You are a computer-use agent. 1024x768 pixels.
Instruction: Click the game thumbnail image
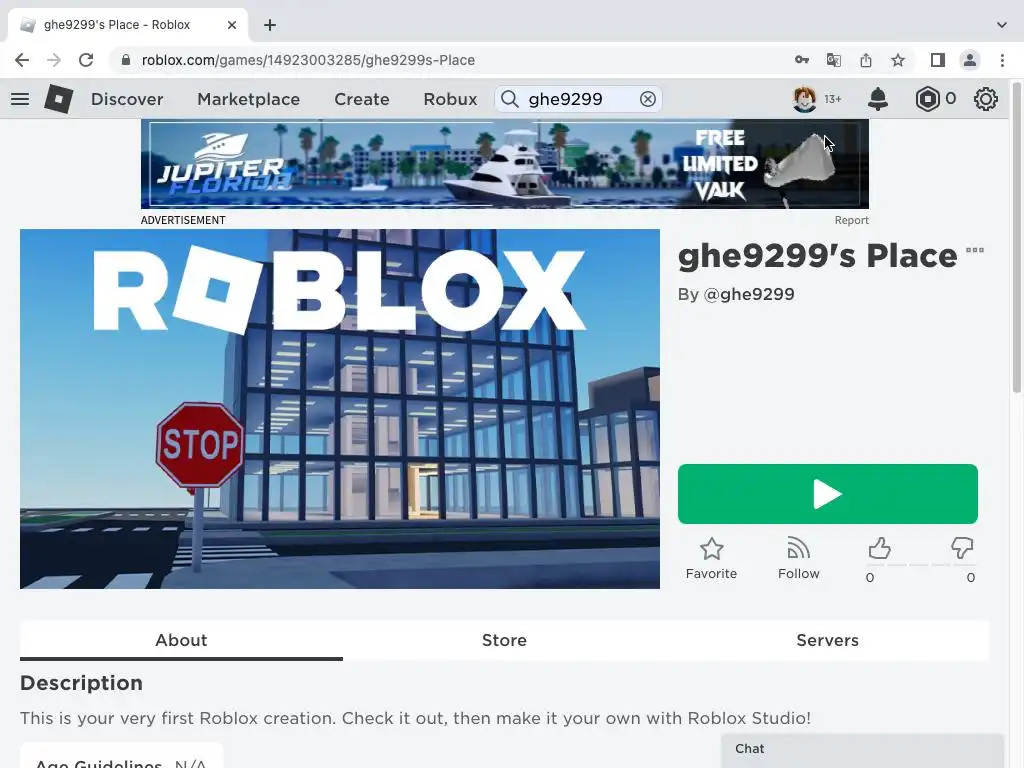340,409
